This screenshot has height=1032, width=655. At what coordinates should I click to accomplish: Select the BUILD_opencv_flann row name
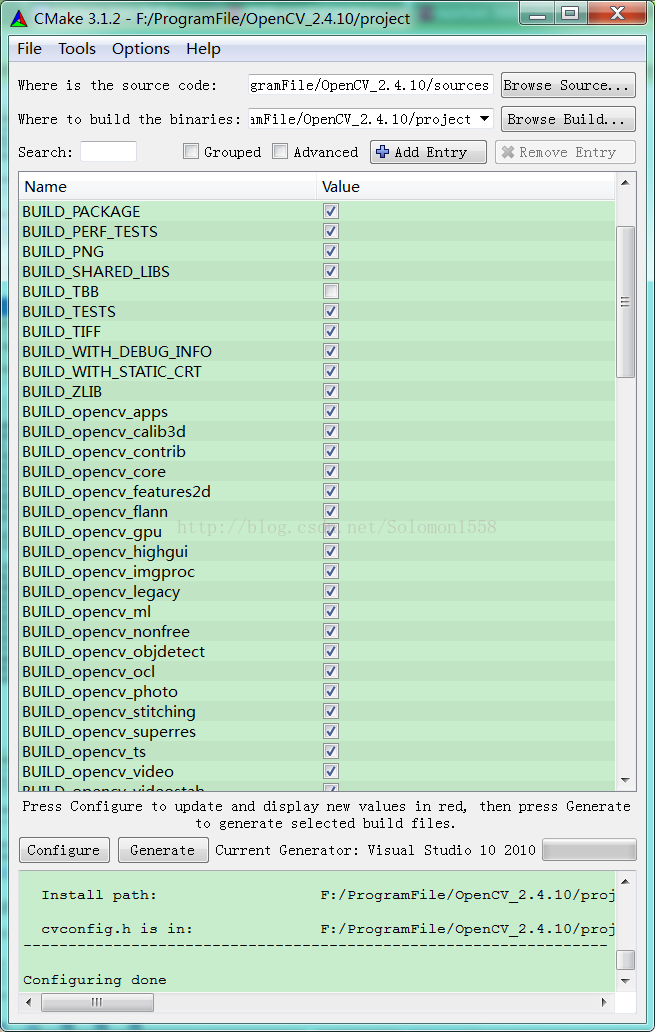tap(95, 511)
